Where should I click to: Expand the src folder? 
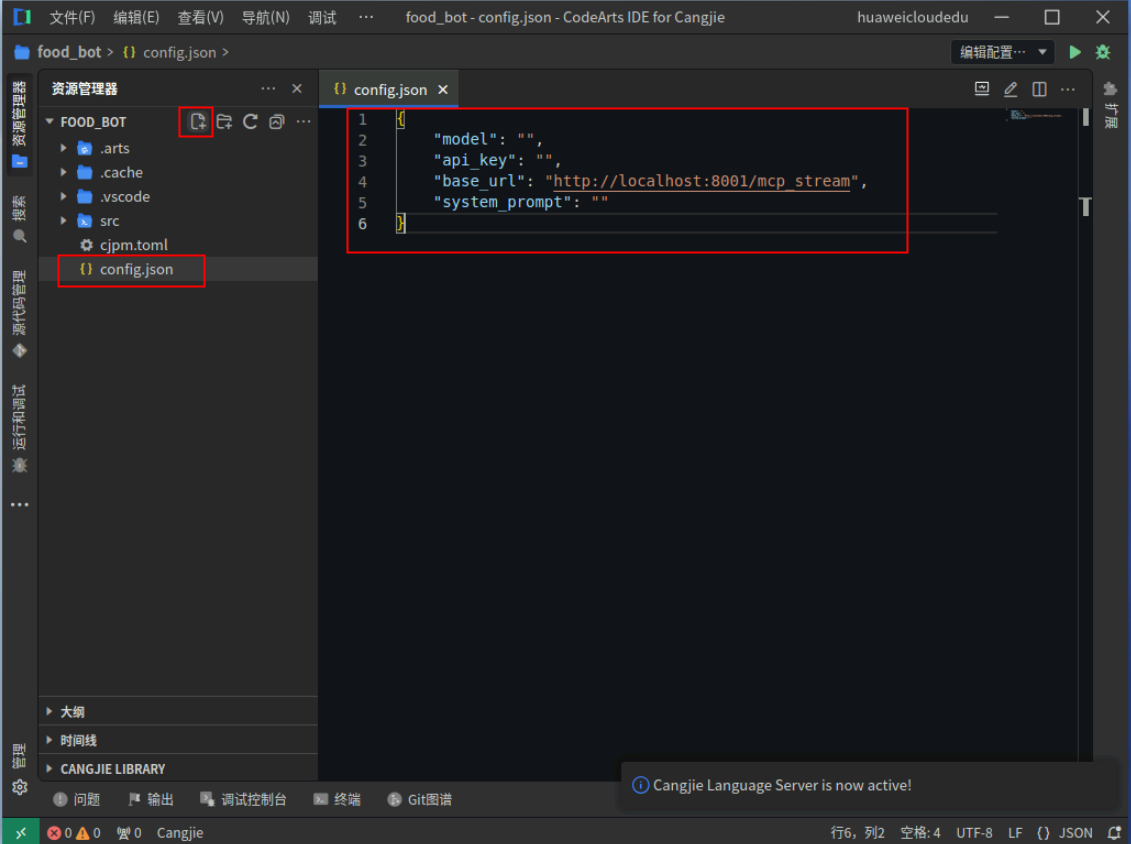pos(63,221)
